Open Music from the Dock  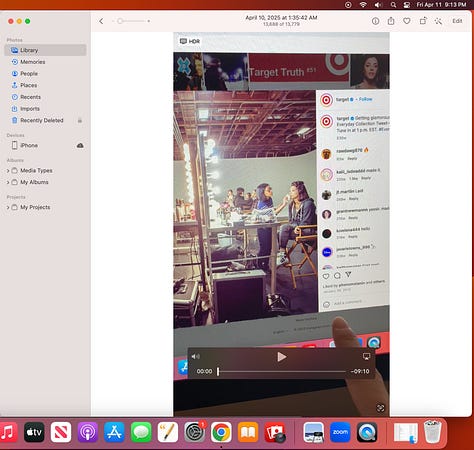[8, 432]
